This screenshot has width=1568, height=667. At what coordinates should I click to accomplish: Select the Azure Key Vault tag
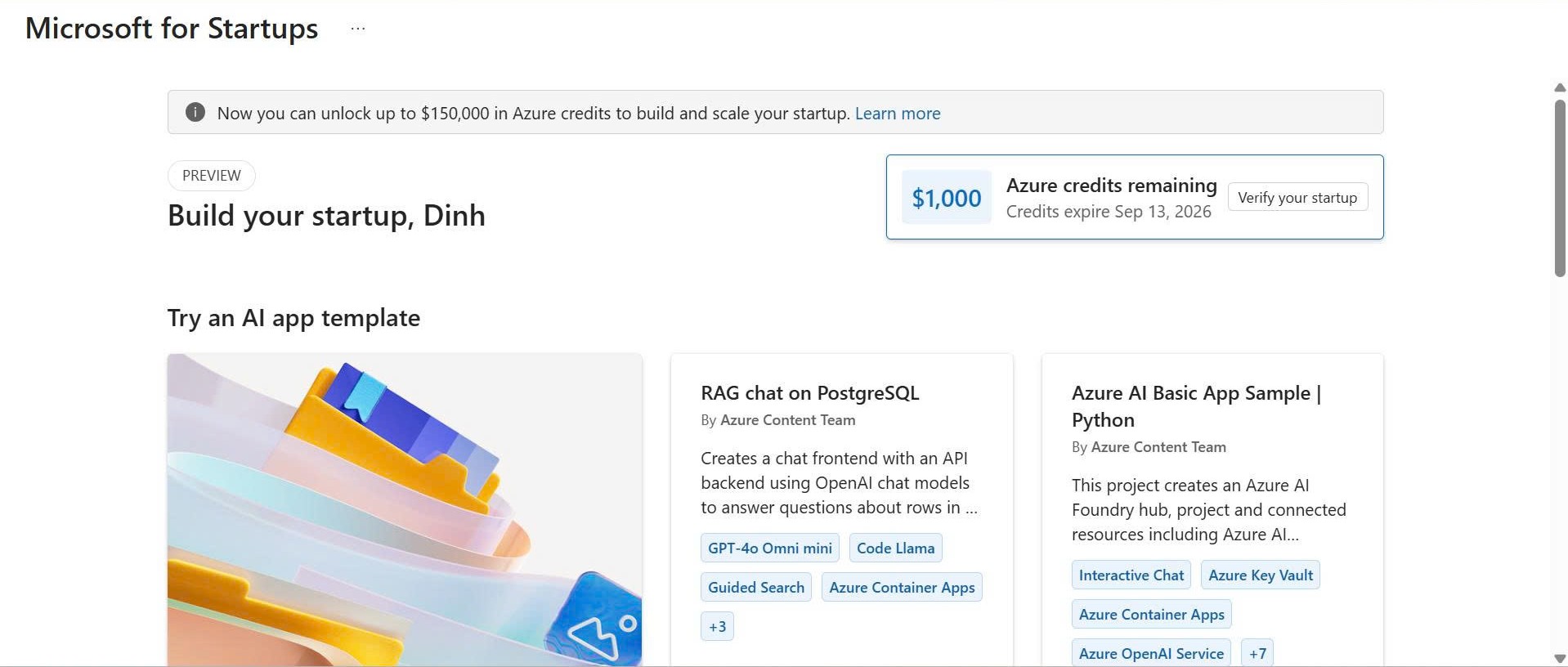(1261, 575)
